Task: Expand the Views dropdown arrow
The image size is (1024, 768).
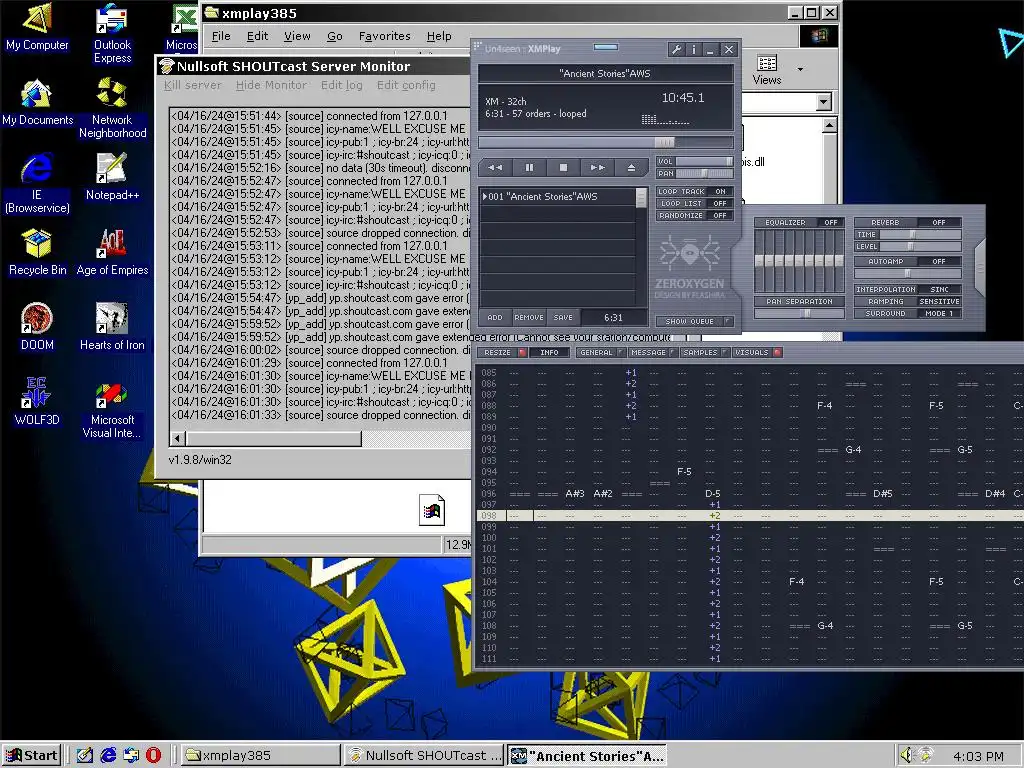Action: pyautogui.click(x=800, y=69)
